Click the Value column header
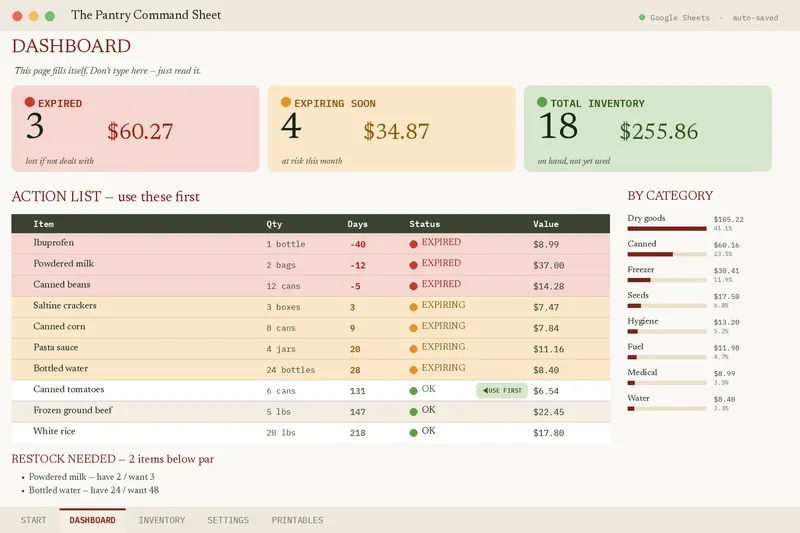The width and height of the screenshot is (800, 533). click(546, 224)
